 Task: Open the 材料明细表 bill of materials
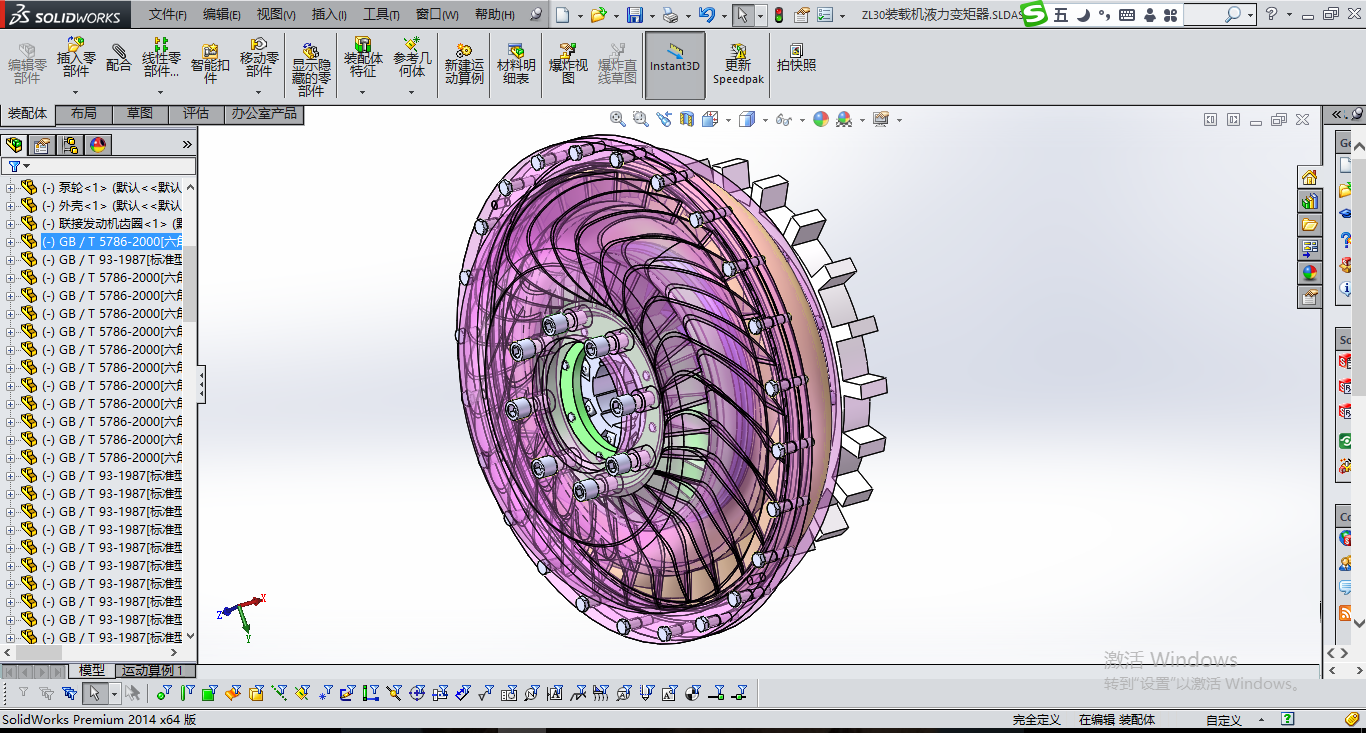pyautogui.click(x=516, y=63)
